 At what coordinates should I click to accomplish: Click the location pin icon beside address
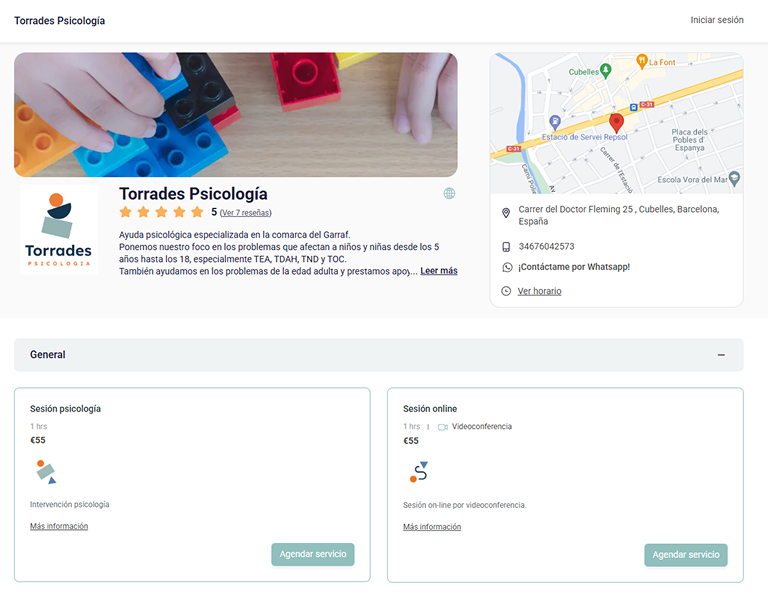pyautogui.click(x=506, y=213)
